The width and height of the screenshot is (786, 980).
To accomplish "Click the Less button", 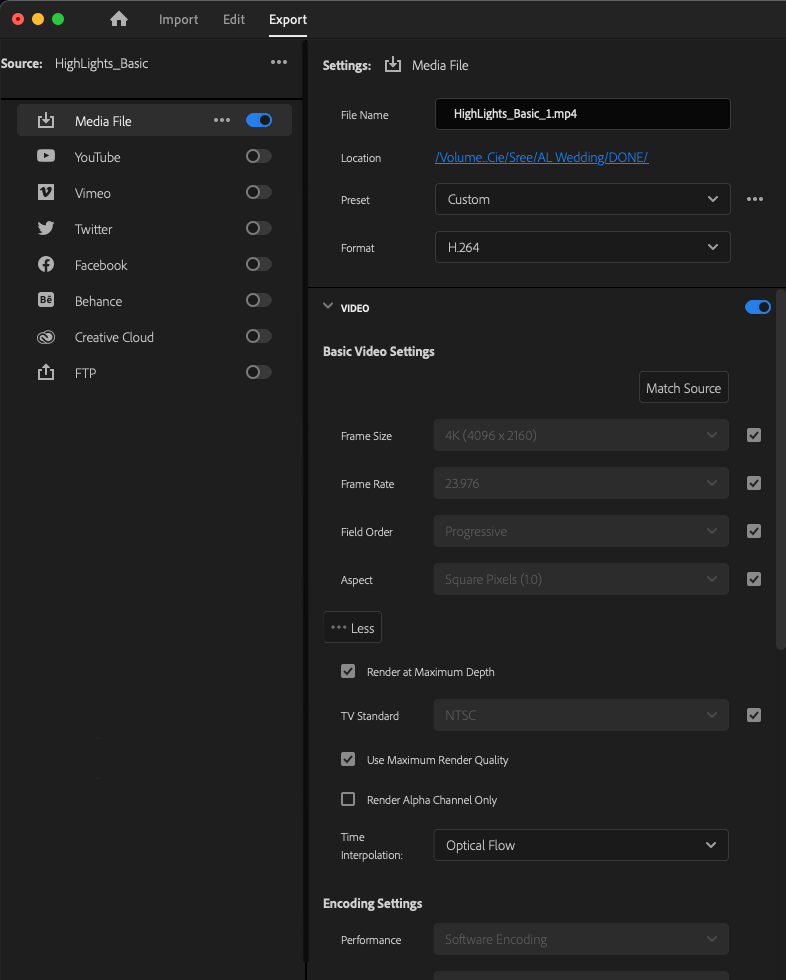I will [x=352, y=628].
